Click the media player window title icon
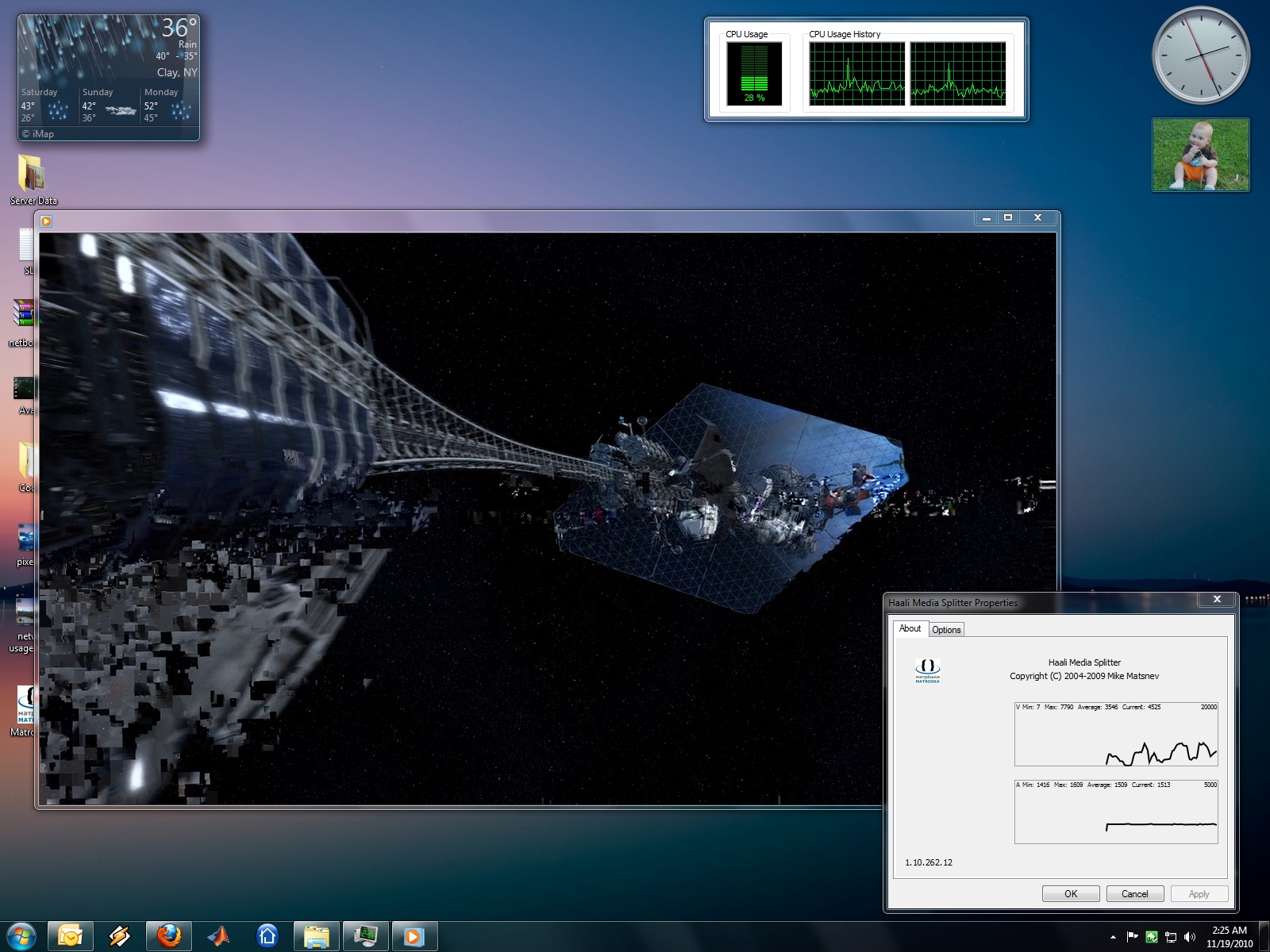This screenshot has height=952, width=1270. coord(46,221)
